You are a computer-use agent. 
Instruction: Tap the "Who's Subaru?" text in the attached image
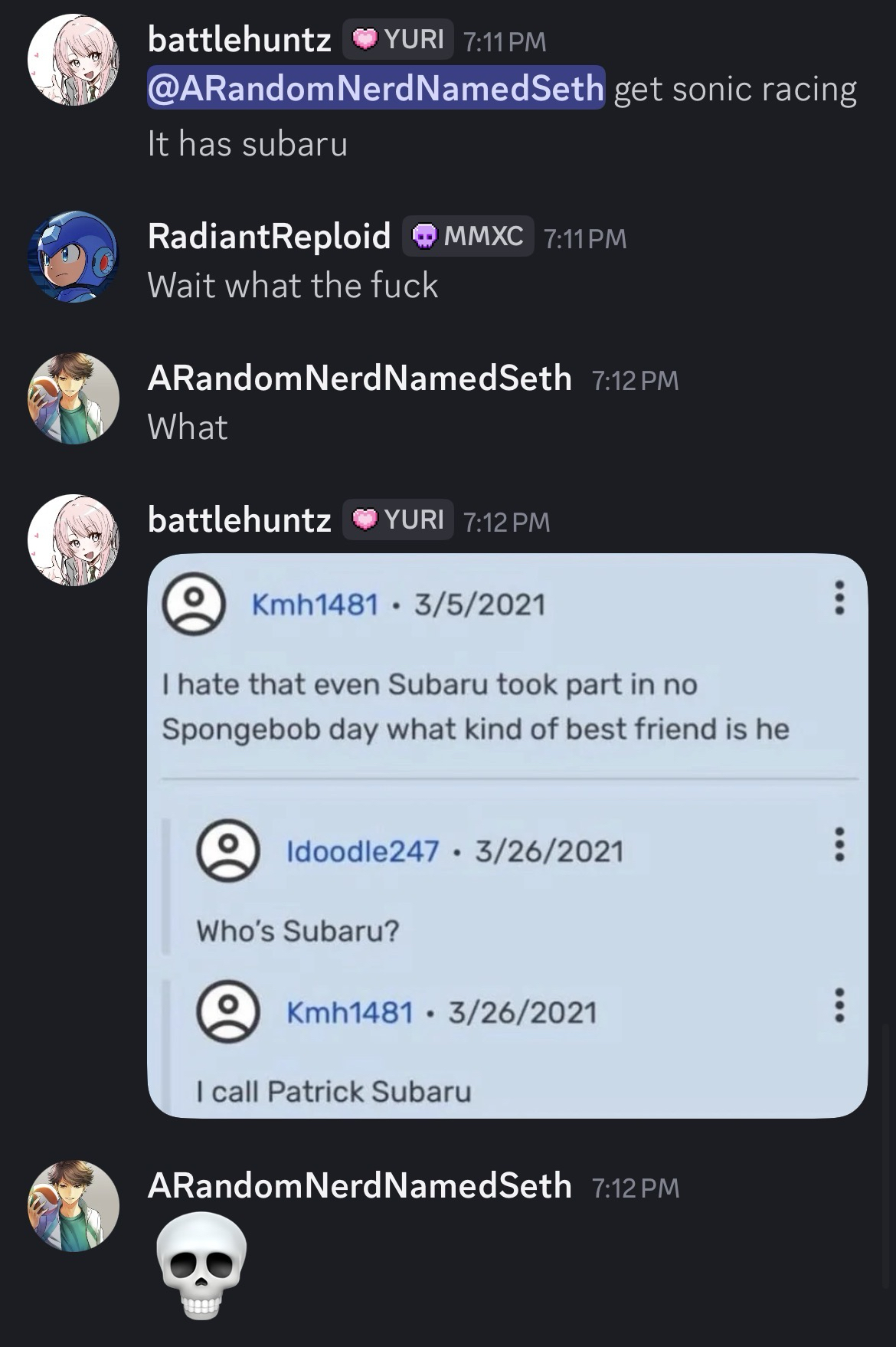click(298, 930)
